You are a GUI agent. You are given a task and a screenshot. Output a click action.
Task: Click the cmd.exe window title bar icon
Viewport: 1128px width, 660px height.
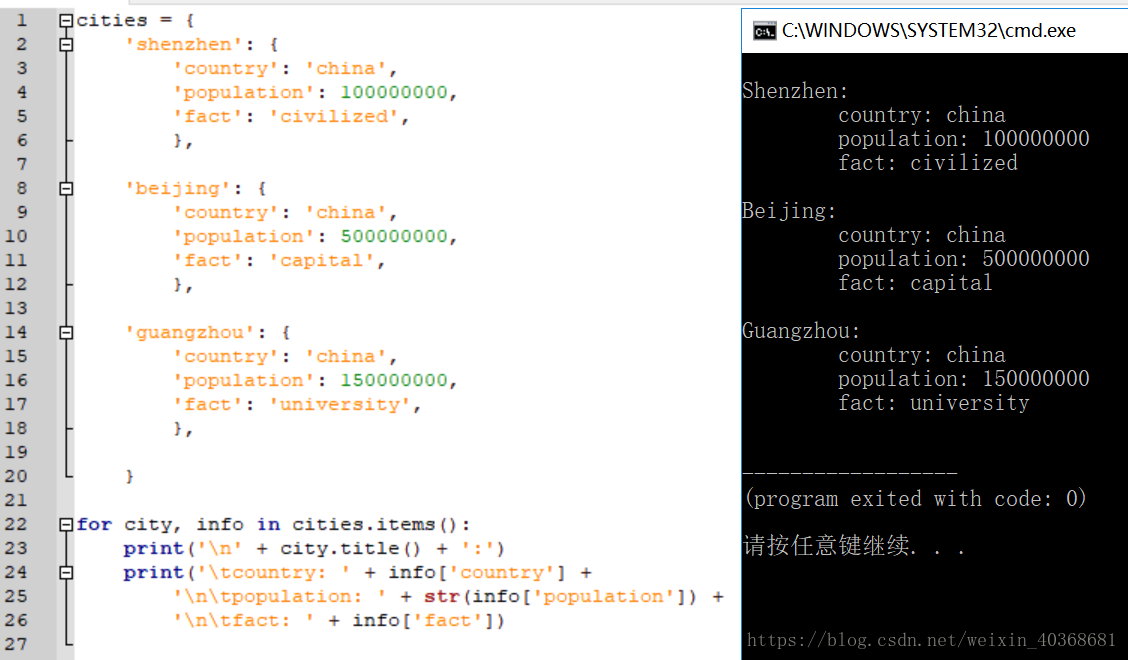764,31
